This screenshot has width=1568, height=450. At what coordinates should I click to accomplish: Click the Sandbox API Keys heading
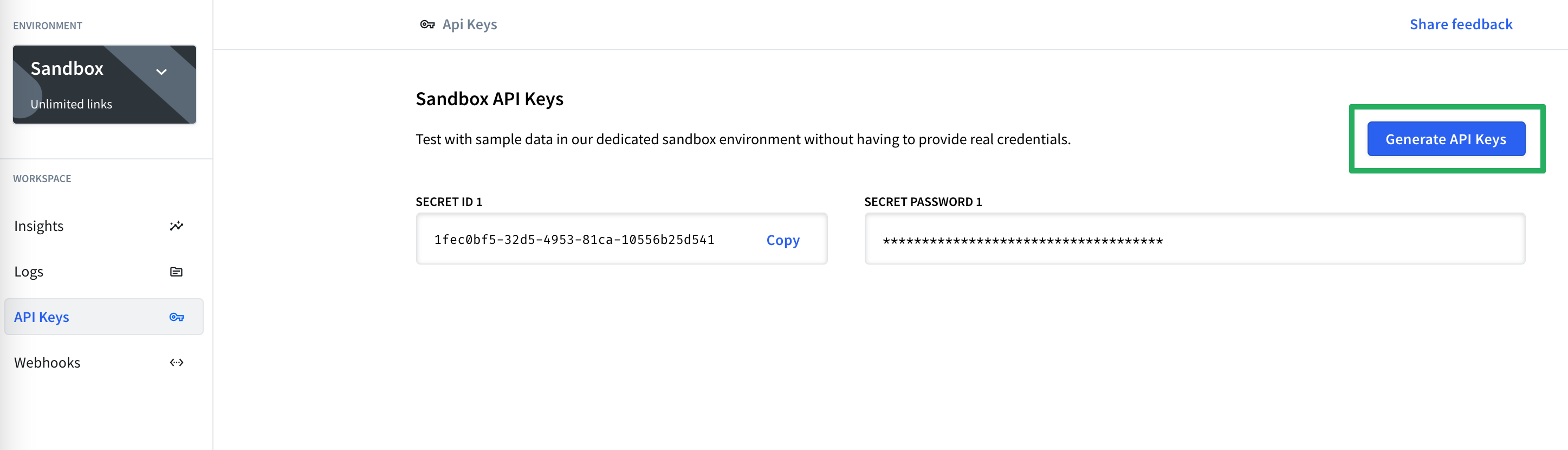489,99
